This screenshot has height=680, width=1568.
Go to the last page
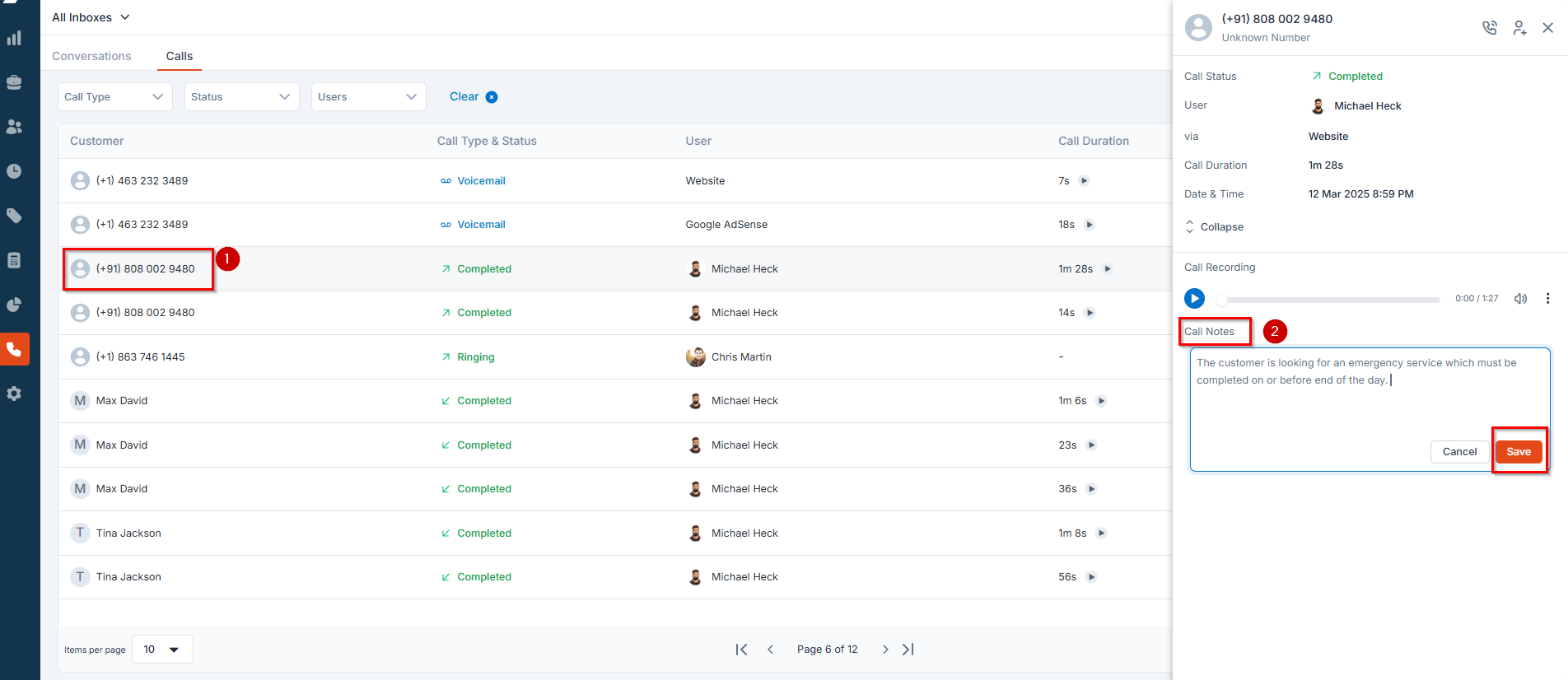(908, 650)
